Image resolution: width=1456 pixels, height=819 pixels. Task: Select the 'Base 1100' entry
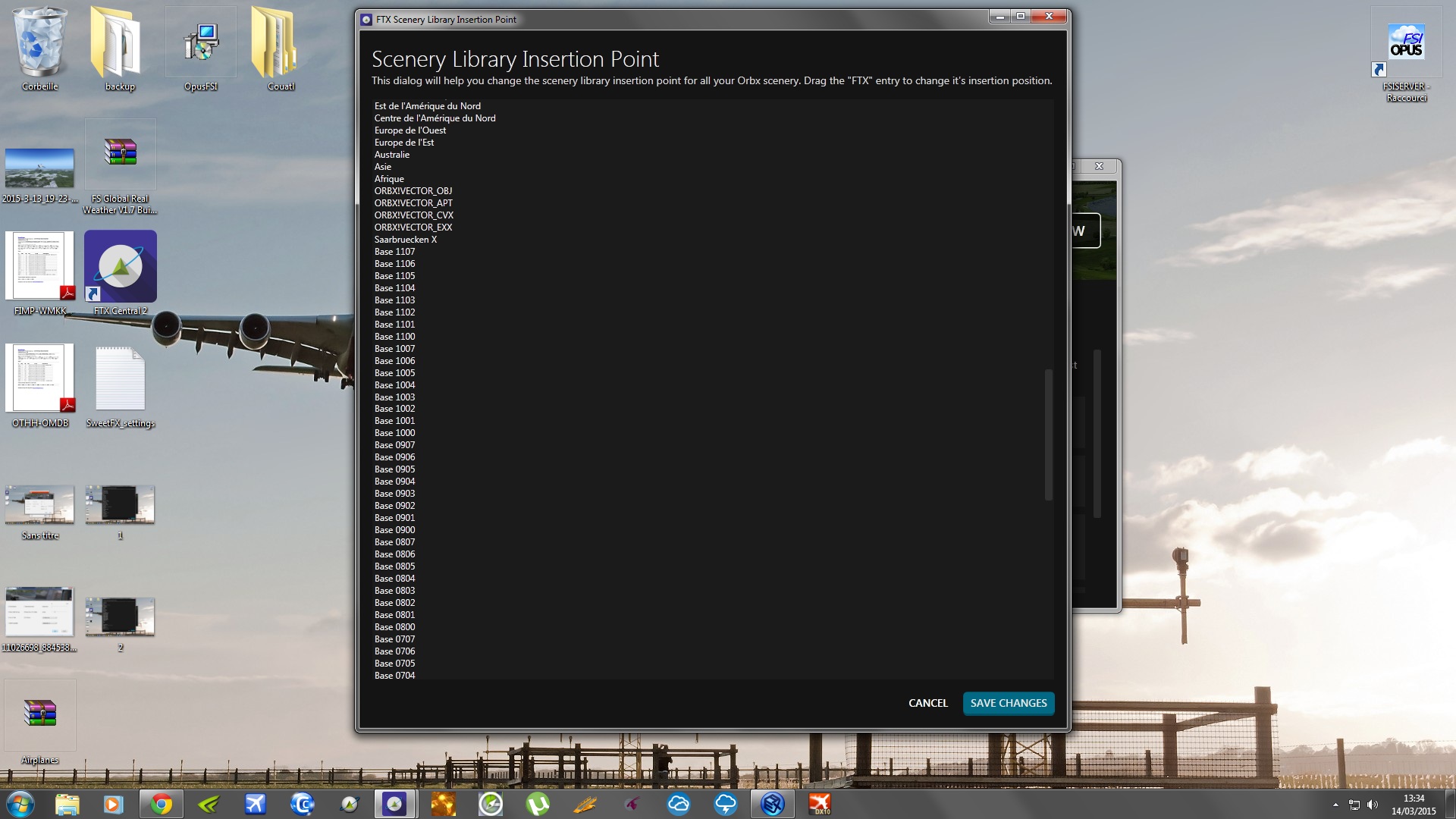[x=395, y=337]
